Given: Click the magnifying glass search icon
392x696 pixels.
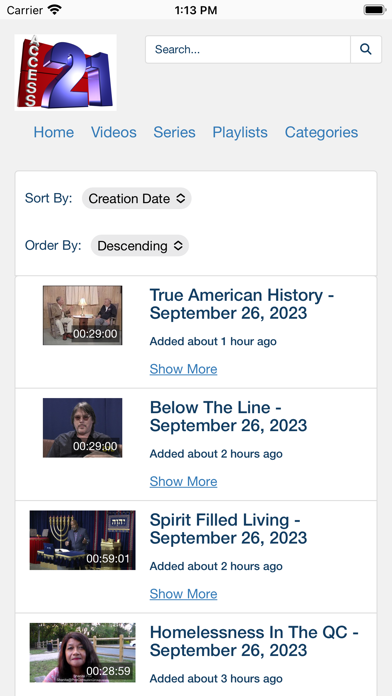Looking at the screenshot, I should 366,49.
